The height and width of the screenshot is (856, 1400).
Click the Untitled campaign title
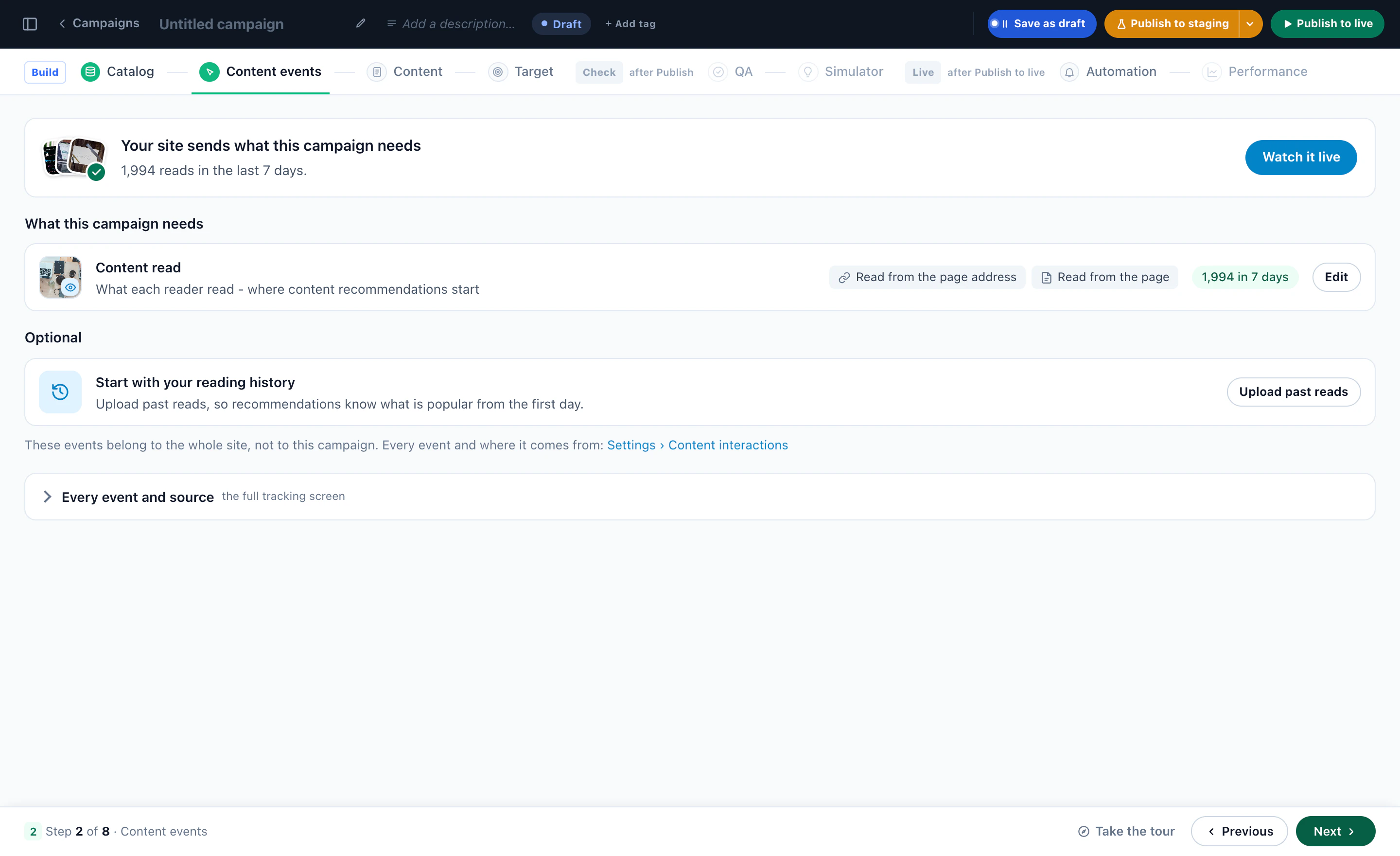(x=221, y=24)
